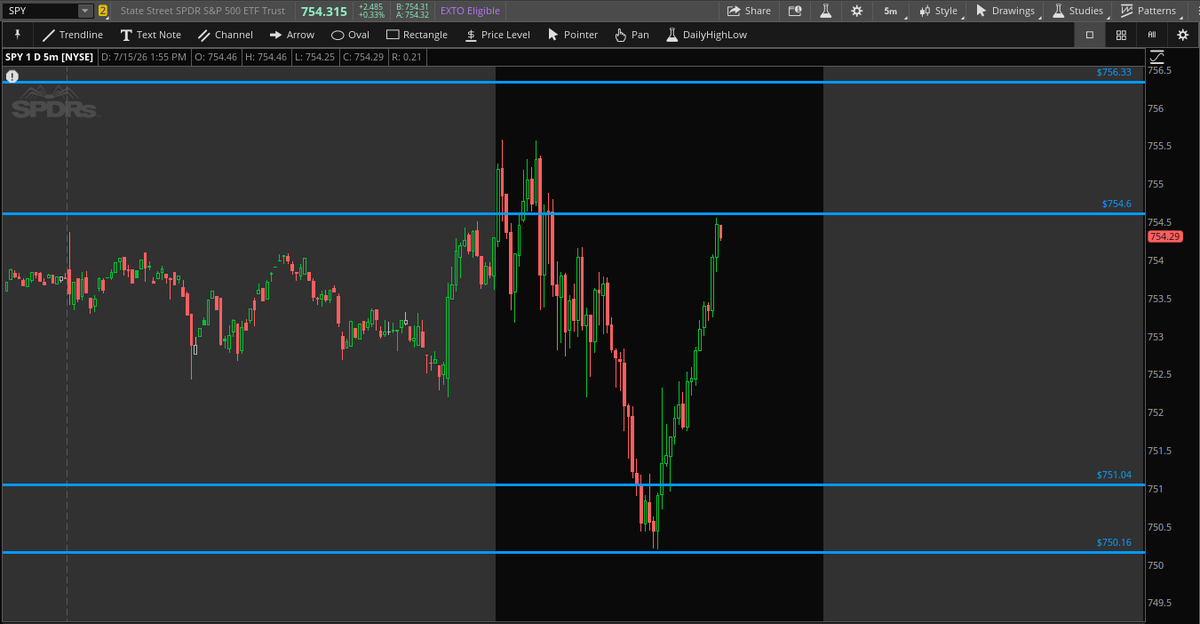Image resolution: width=1200 pixels, height=624 pixels.
Task: Pick the Oval drawing tool
Action: pos(350,35)
